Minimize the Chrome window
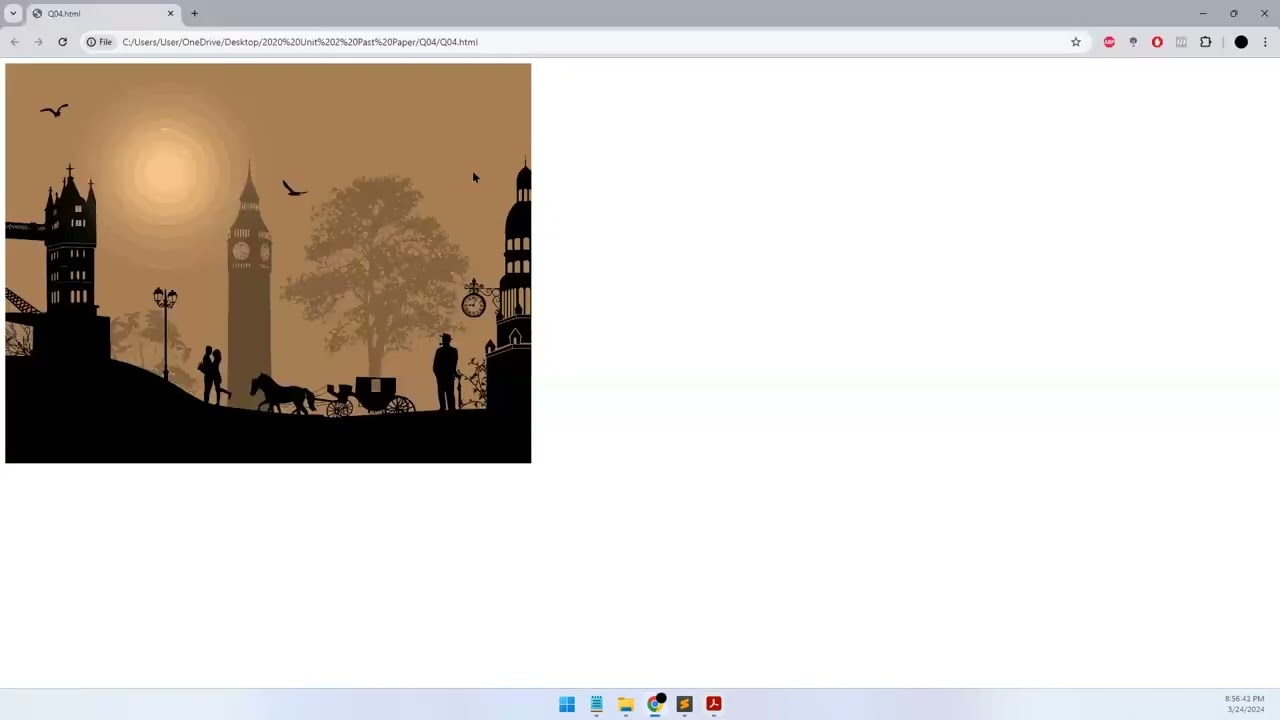Viewport: 1280px width, 720px height. tap(1203, 14)
